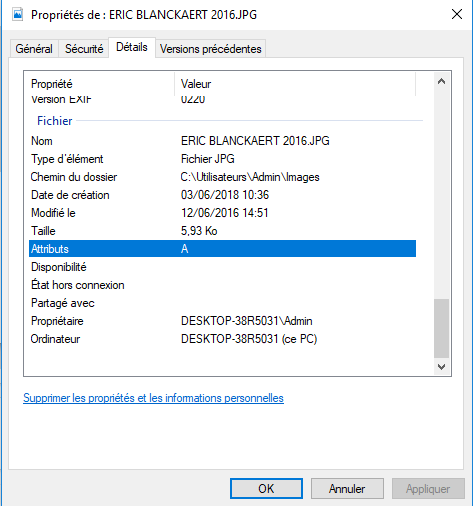Select the Date de création row
This screenshot has height=506, width=473.
pos(222,195)
